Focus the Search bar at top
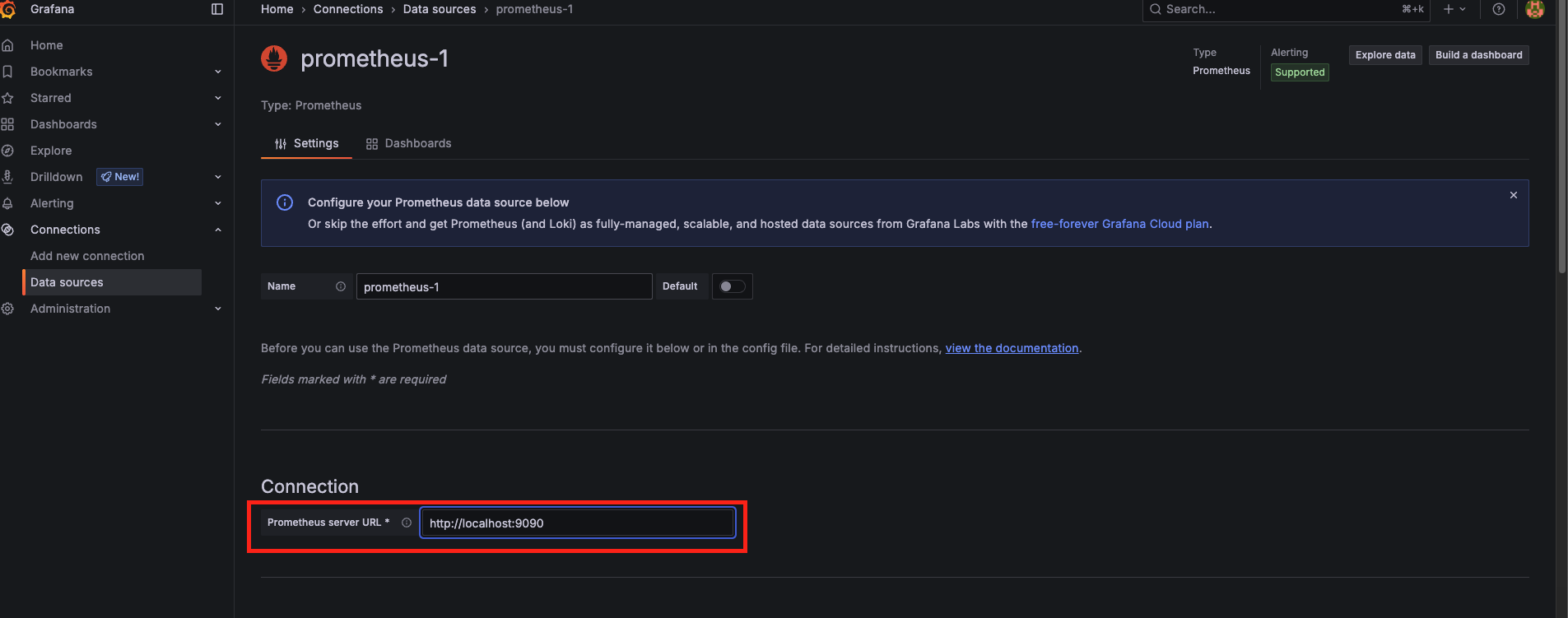Image resolution: width=1568 pixels, height=618 pixels. pos(1286,9)
